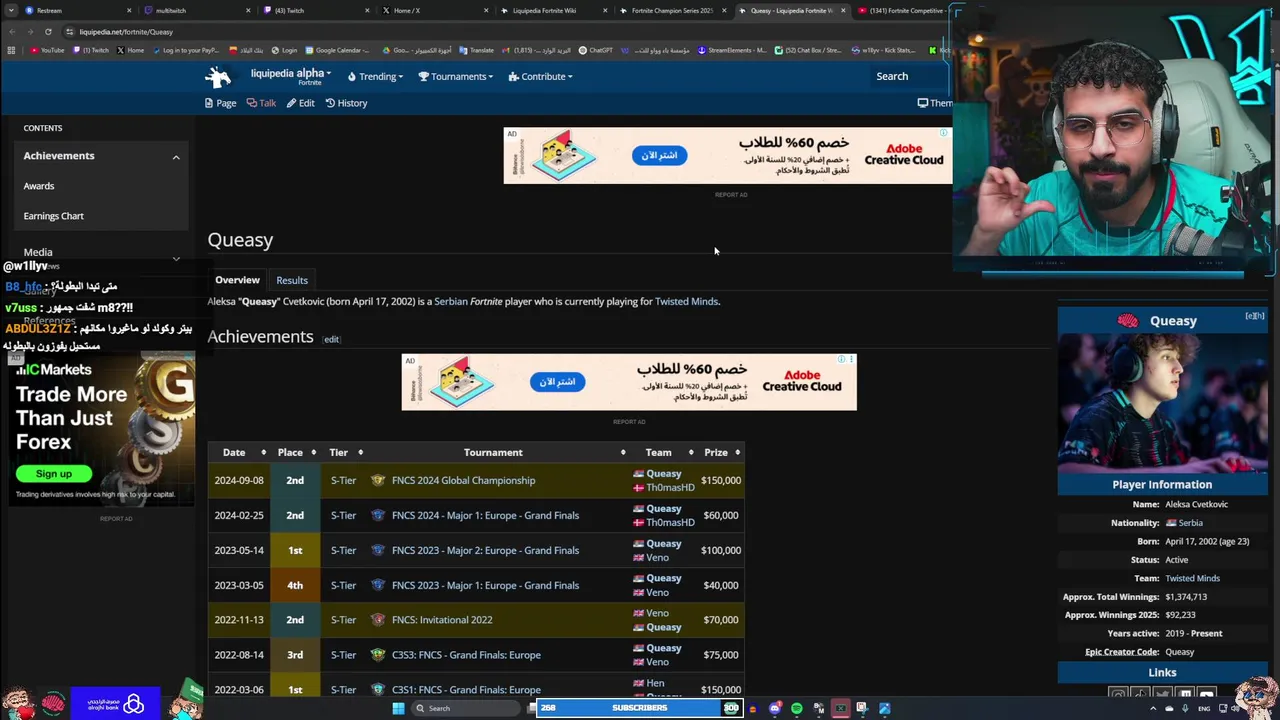Open the YouTube bookmark
The image size is (1280, 720).
47,50
